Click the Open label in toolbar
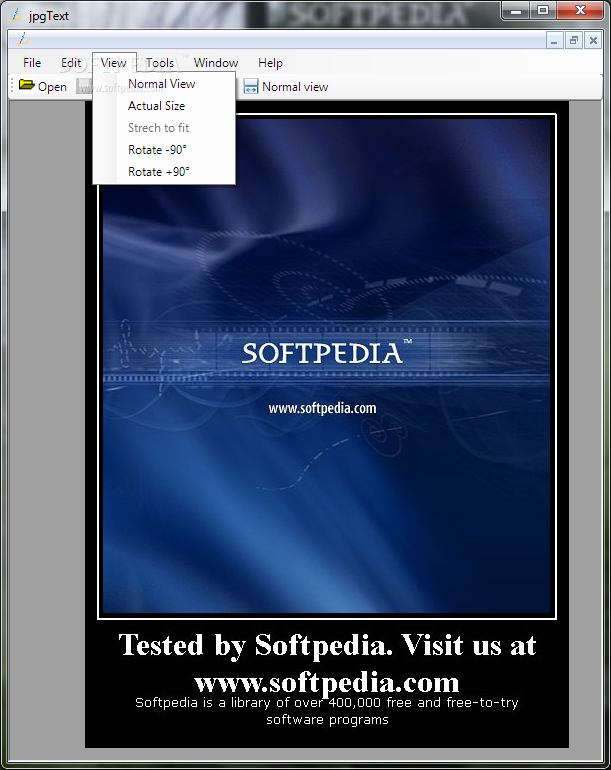611x770 pixels. click(x=52, y=87)
